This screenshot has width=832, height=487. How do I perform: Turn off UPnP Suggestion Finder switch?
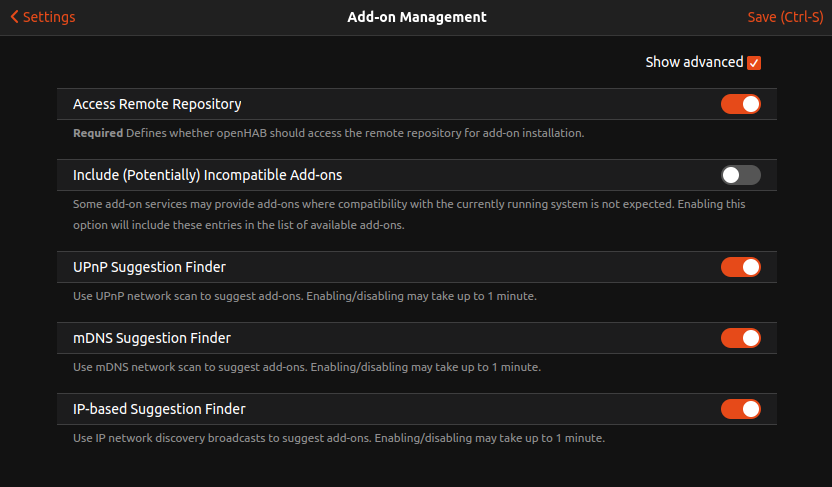(x=741, y=267)
